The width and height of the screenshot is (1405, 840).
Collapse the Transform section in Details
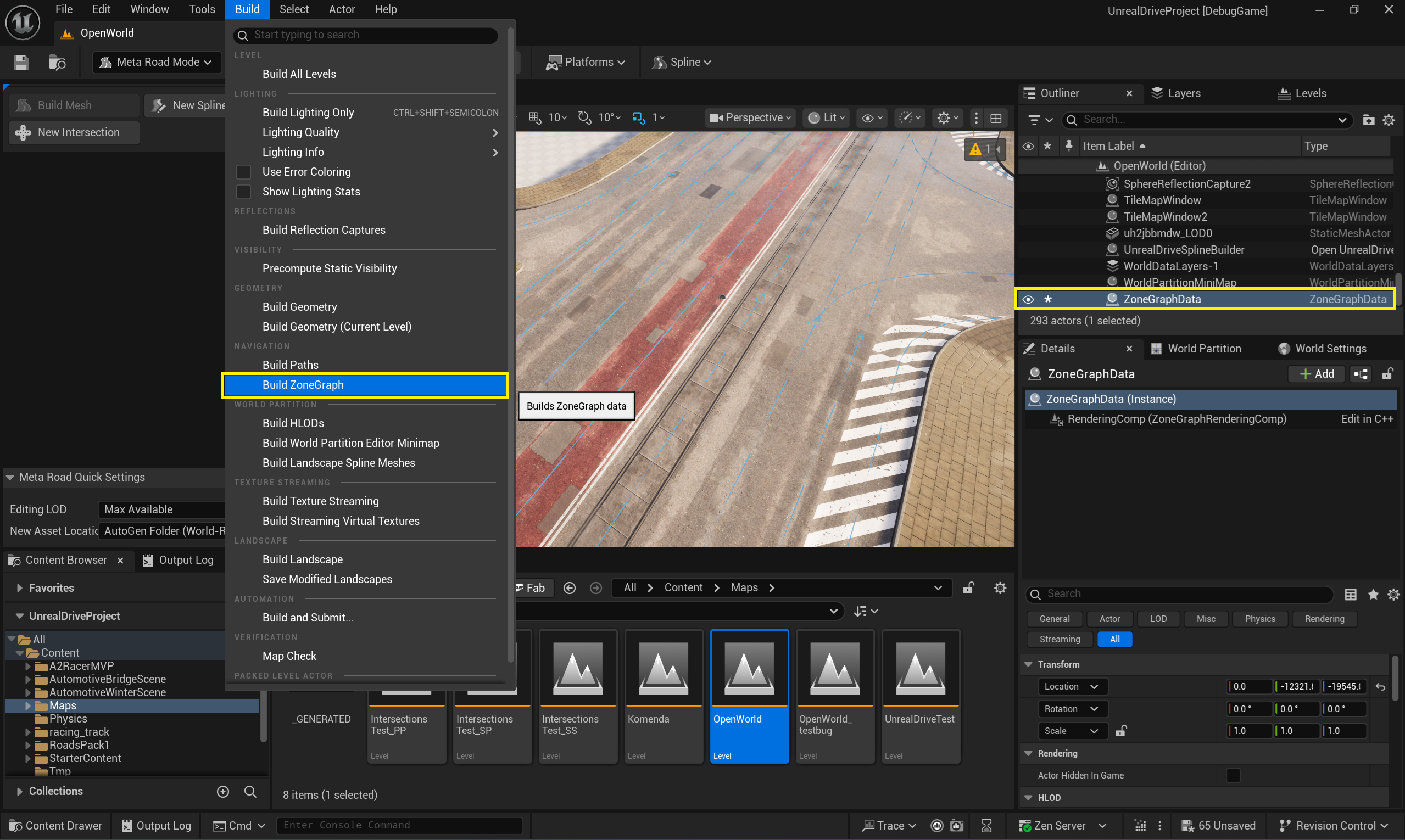click(1028, 664)
